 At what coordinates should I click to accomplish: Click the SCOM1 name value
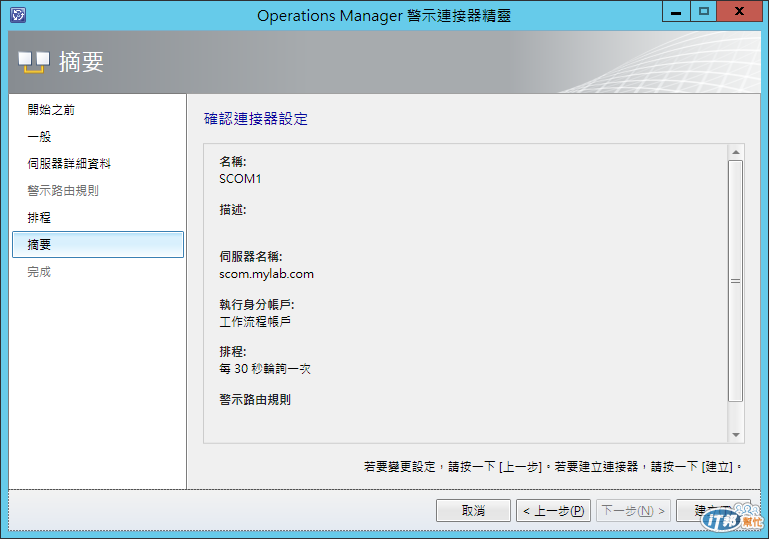pos(240,179)
